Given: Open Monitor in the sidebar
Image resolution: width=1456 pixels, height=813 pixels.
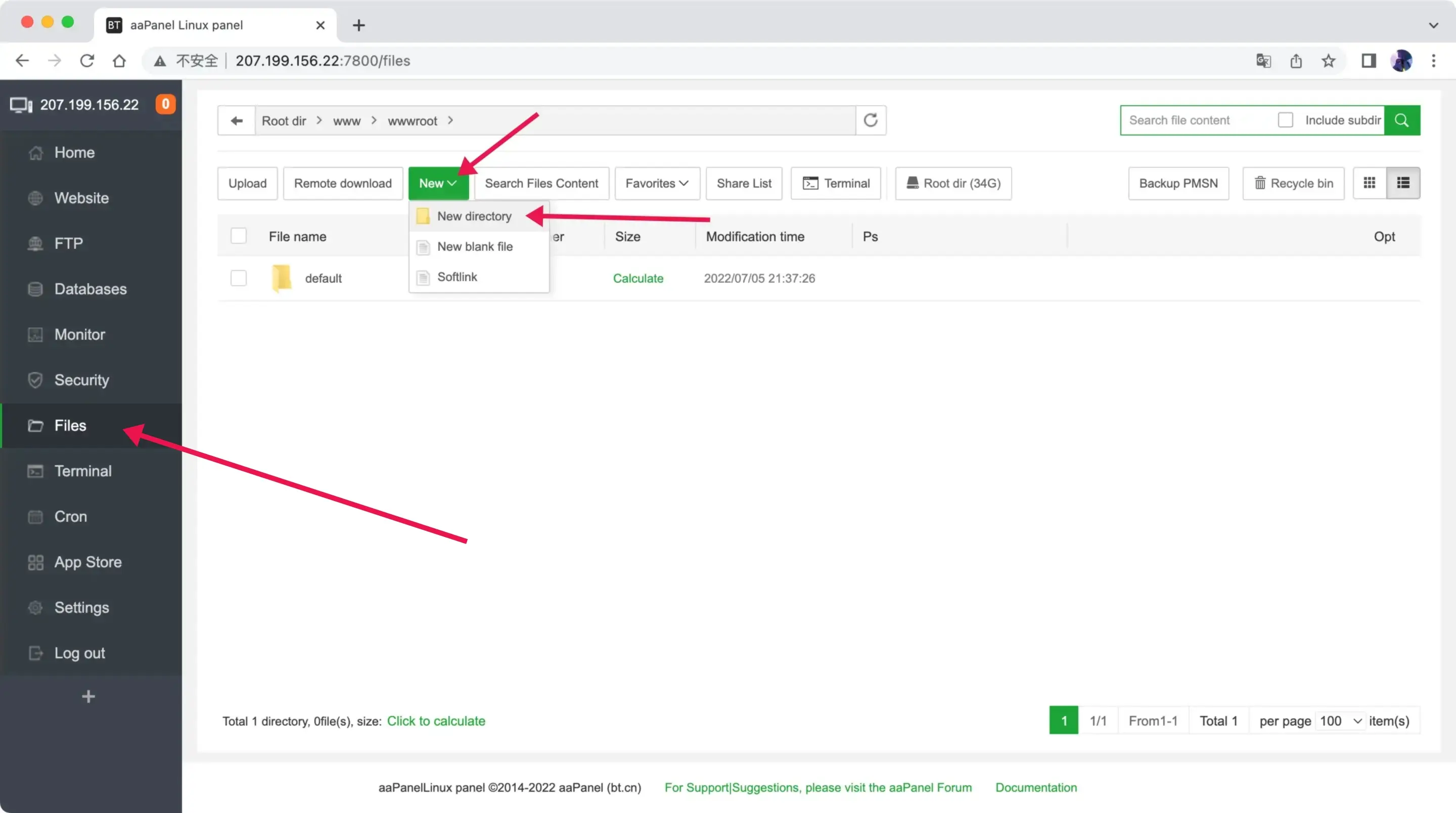Looking at the screenshot, I should pos(91,335).
